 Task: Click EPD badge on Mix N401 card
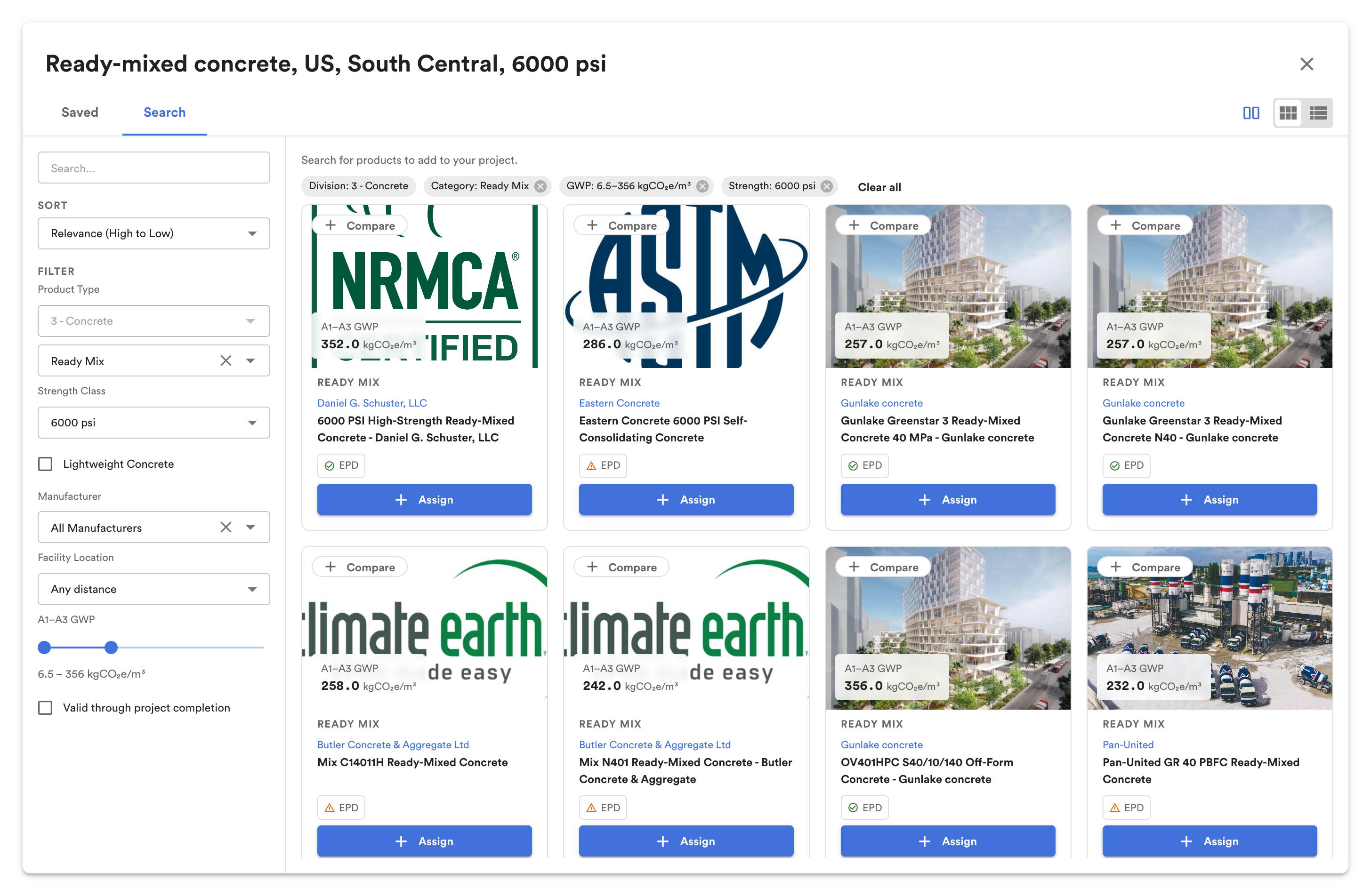(x=603, y=808)
